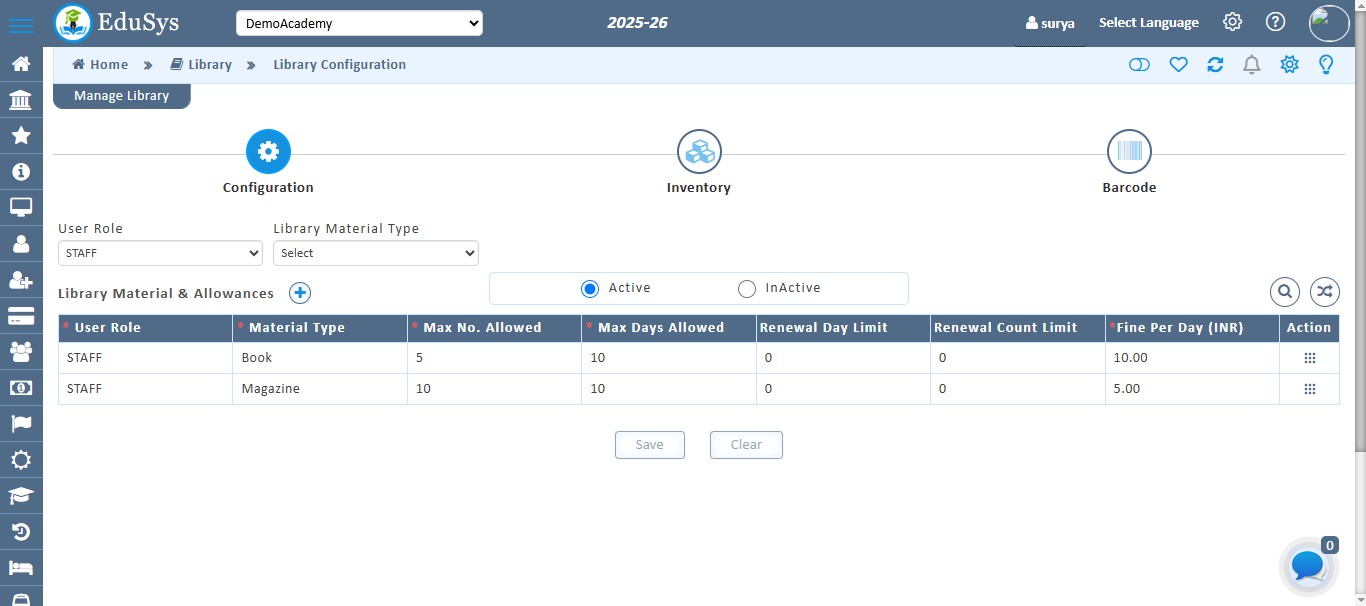Open the Library Material Type dropdown
Screen dimensions: 1366x606
pos(375,253)
